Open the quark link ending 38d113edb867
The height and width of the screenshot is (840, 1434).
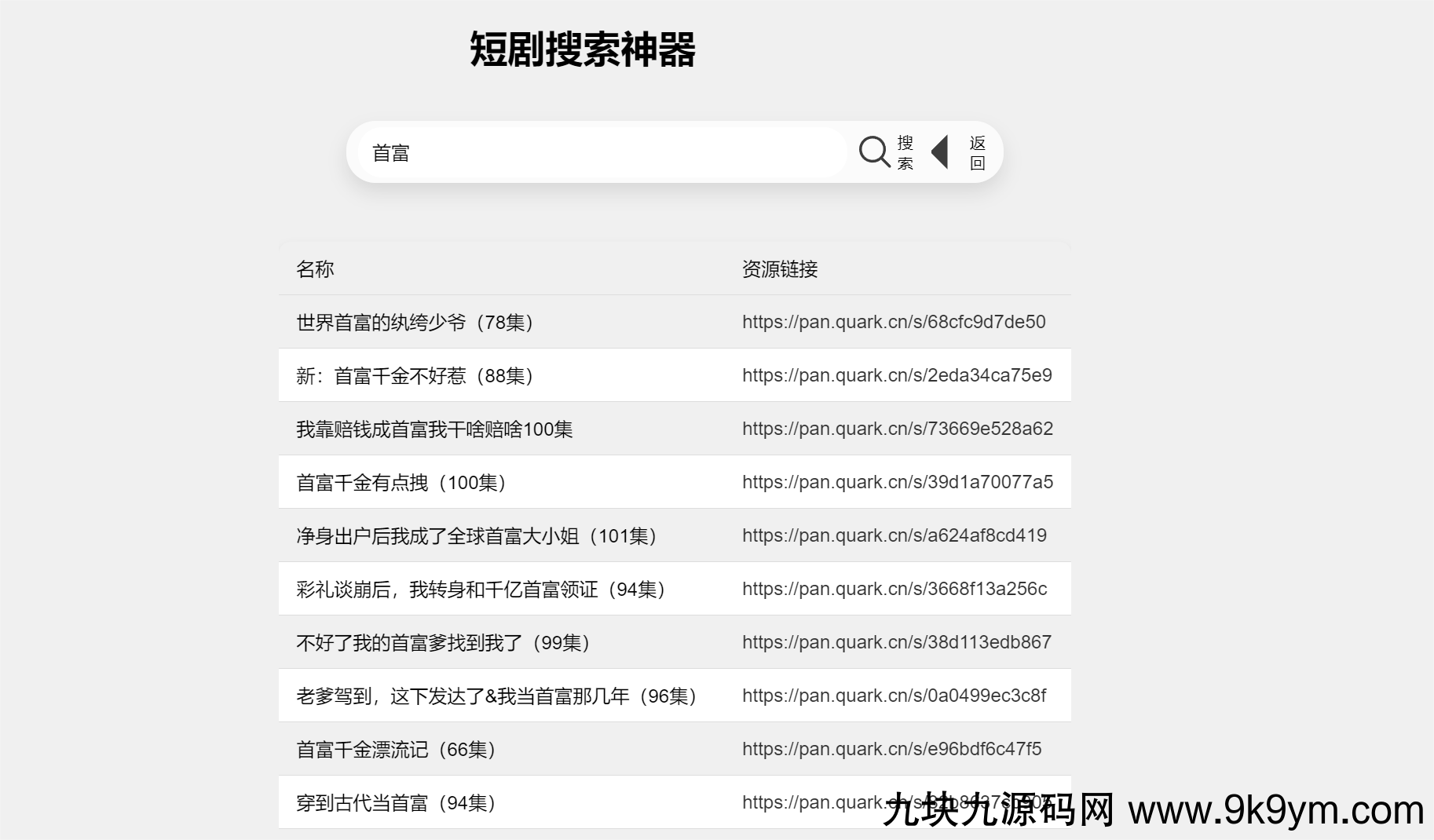[896, 642]
